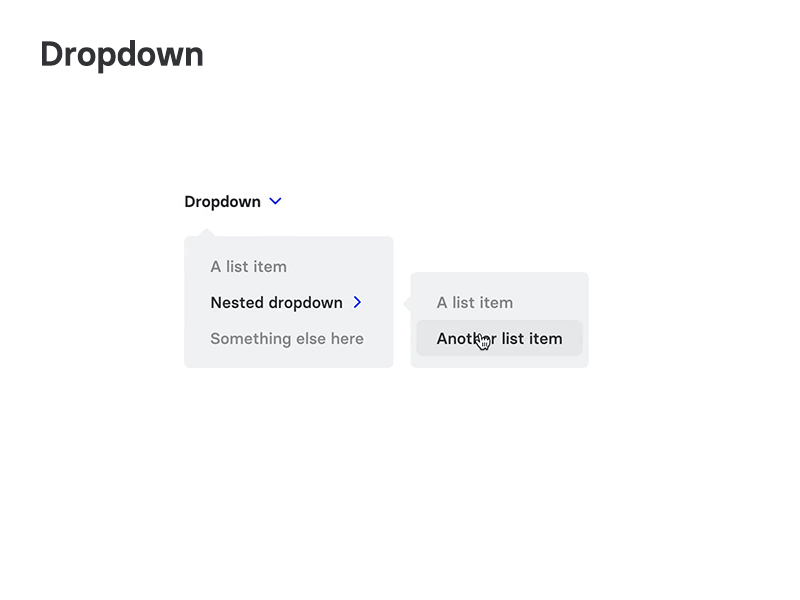The width and height of the screenshot is (800, 600).
Task: Click empty padding at the nested submenu's top edge
Action: [x=499, y=278]
